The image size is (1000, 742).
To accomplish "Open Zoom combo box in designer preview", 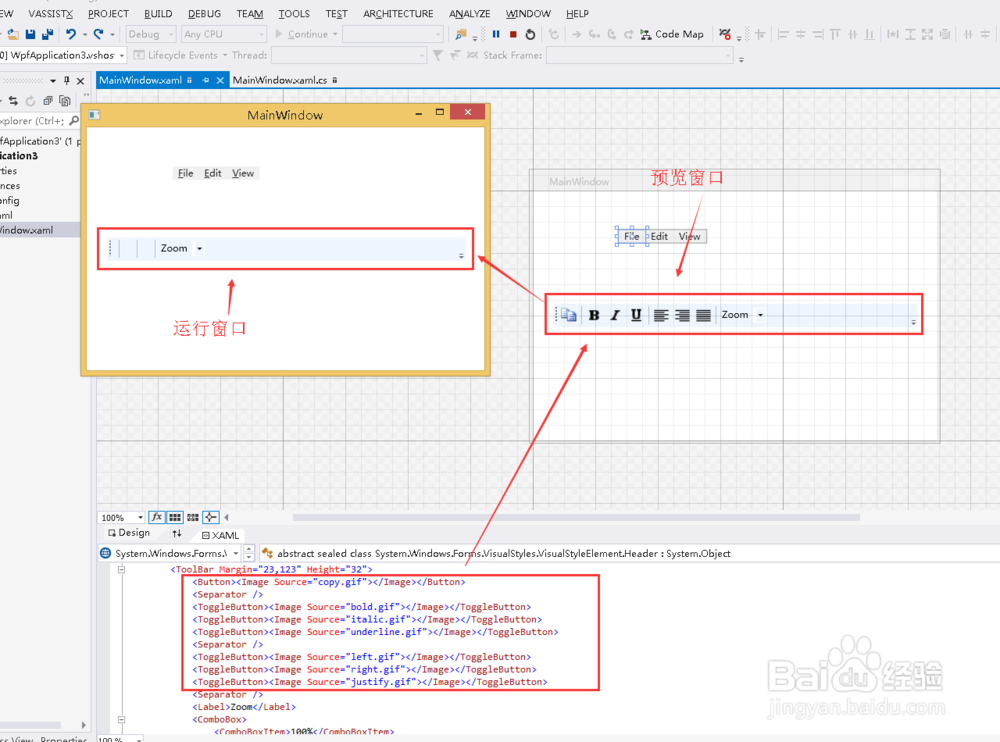I will click(760, 315).
